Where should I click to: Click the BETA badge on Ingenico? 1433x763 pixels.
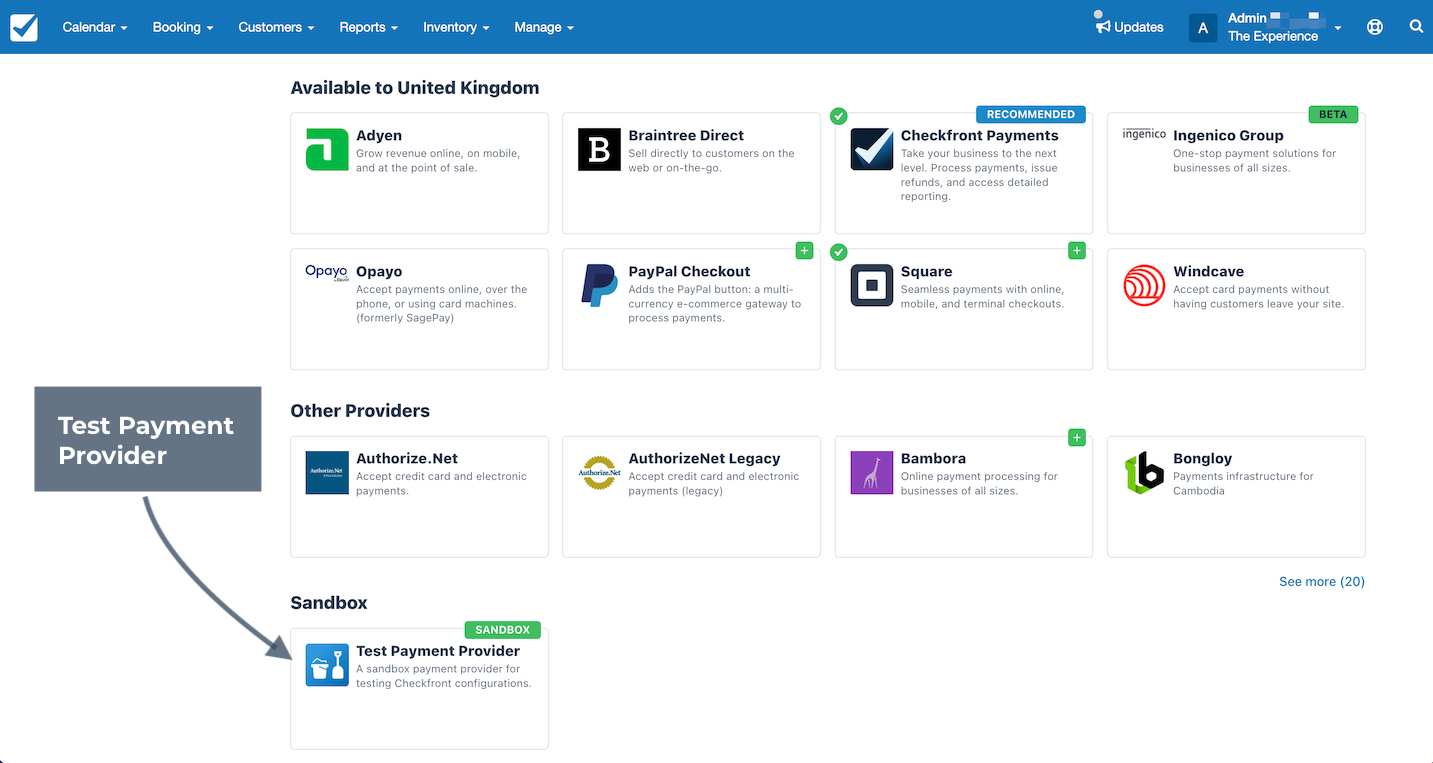pyautogui.click(x=1333, y=114)
